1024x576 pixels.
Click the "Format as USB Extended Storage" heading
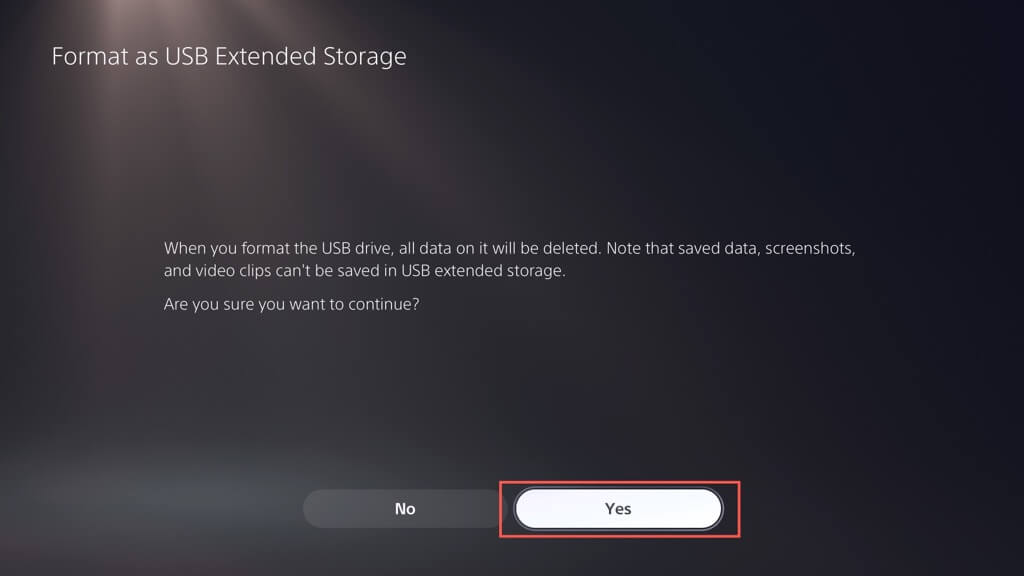(x=229, y=56)
